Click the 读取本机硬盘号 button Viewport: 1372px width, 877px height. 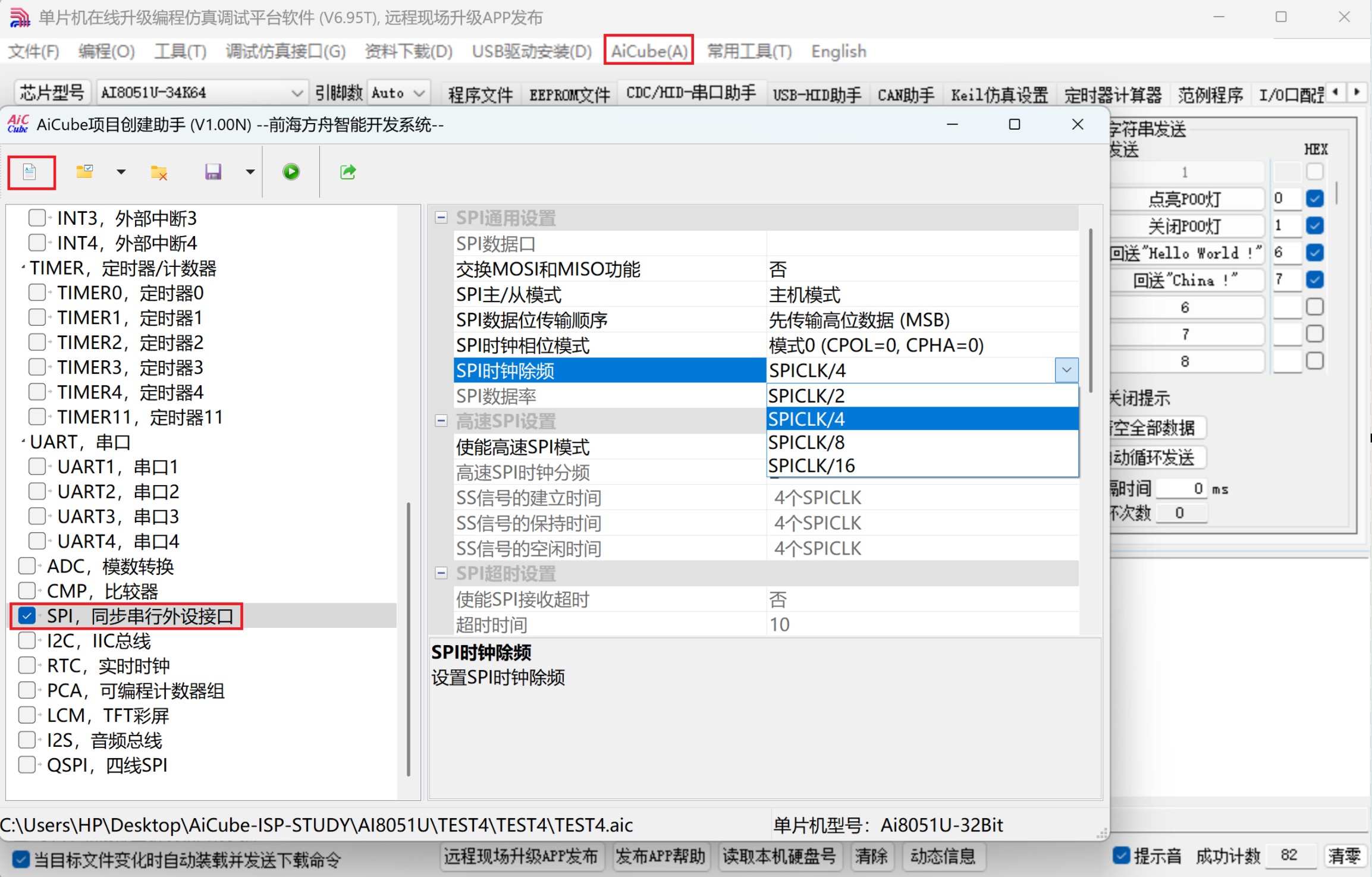[x=780, y=856]
